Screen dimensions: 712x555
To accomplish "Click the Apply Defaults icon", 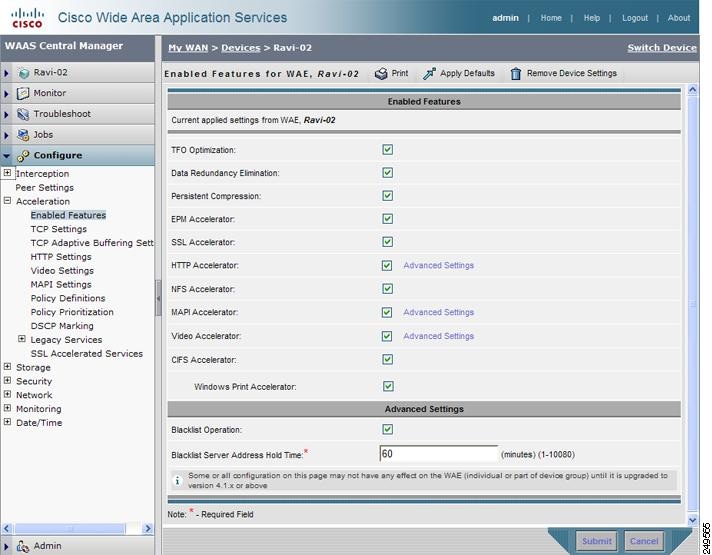I will tap(429, 74).
